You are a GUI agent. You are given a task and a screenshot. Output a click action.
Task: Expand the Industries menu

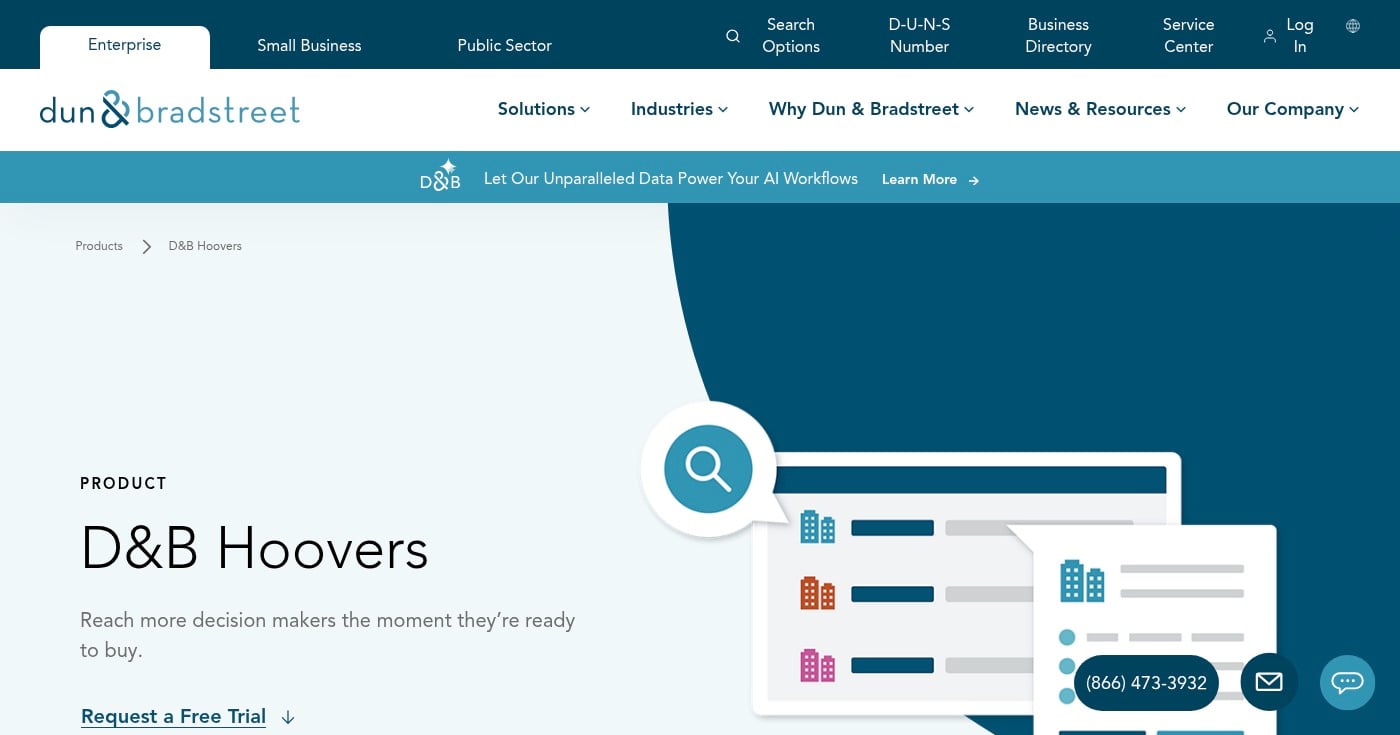(679, 109)
